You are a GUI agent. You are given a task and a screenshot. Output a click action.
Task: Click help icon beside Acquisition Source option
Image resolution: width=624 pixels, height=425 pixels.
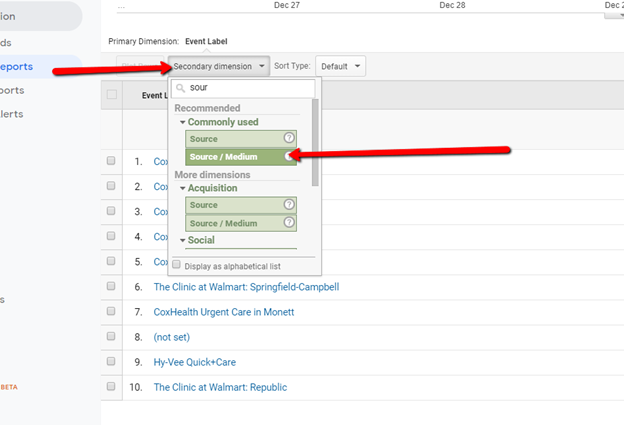point(289,205)
